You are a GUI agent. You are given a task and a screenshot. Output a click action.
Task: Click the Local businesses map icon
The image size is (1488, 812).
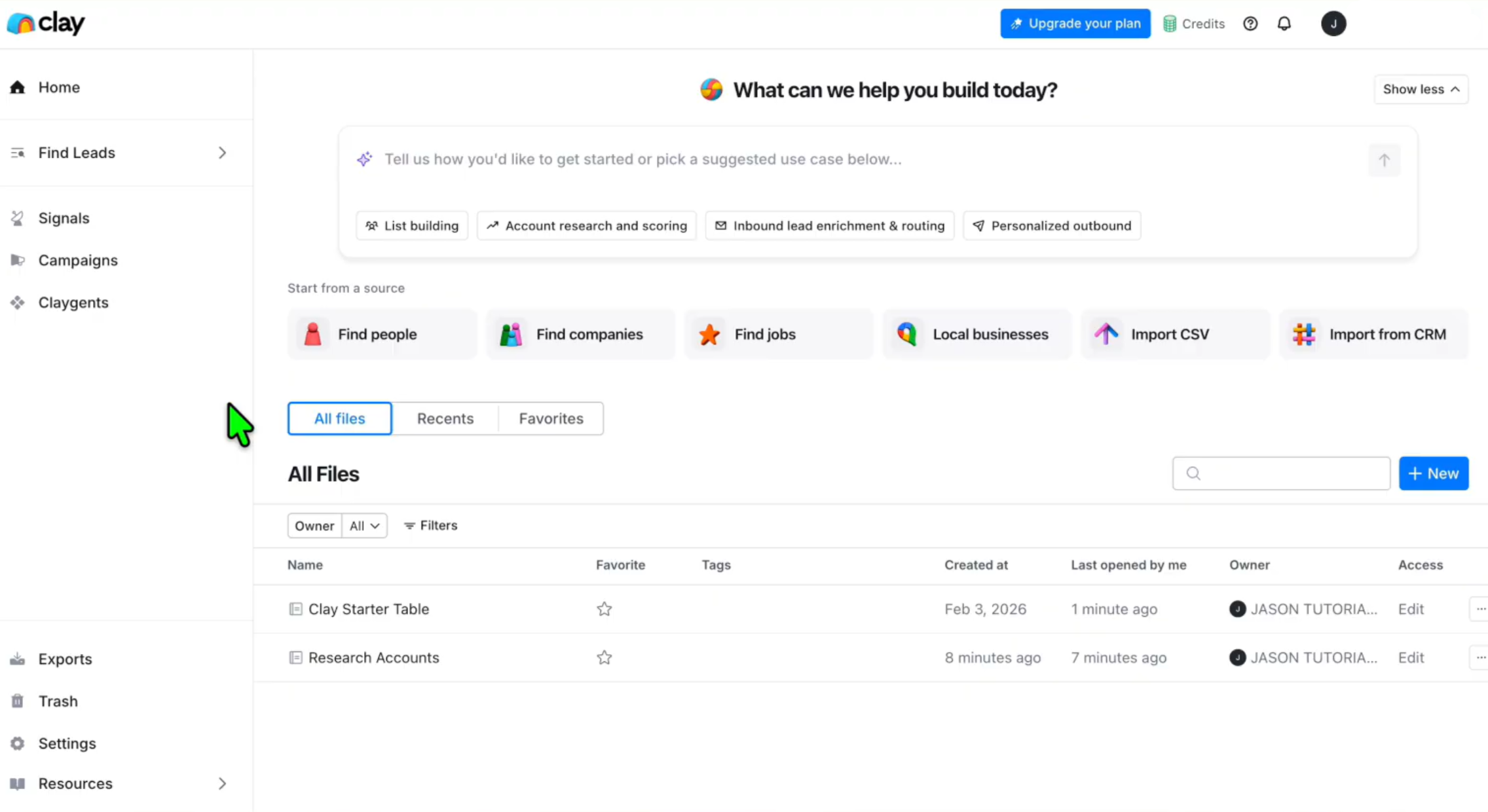(907, 334)
